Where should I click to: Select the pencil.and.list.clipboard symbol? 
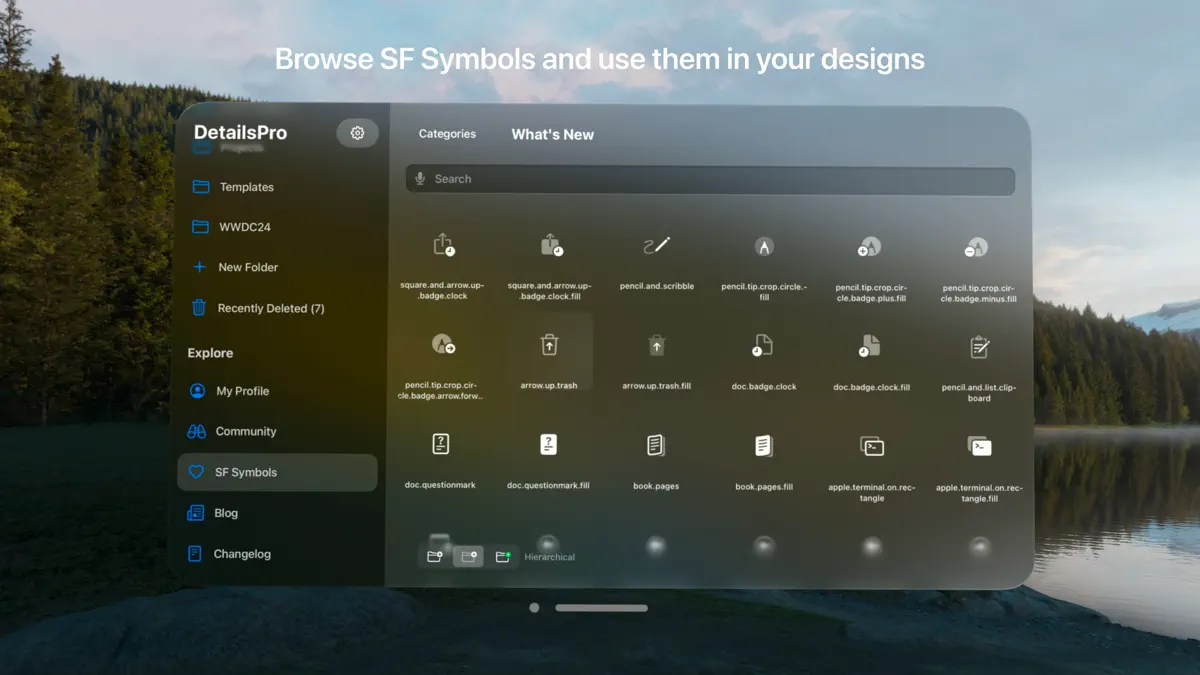[x=978, y=345]
